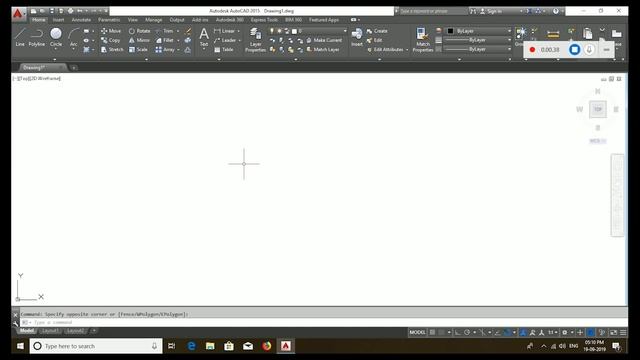Click the TOP face of ViewCube

click(598, 109)
